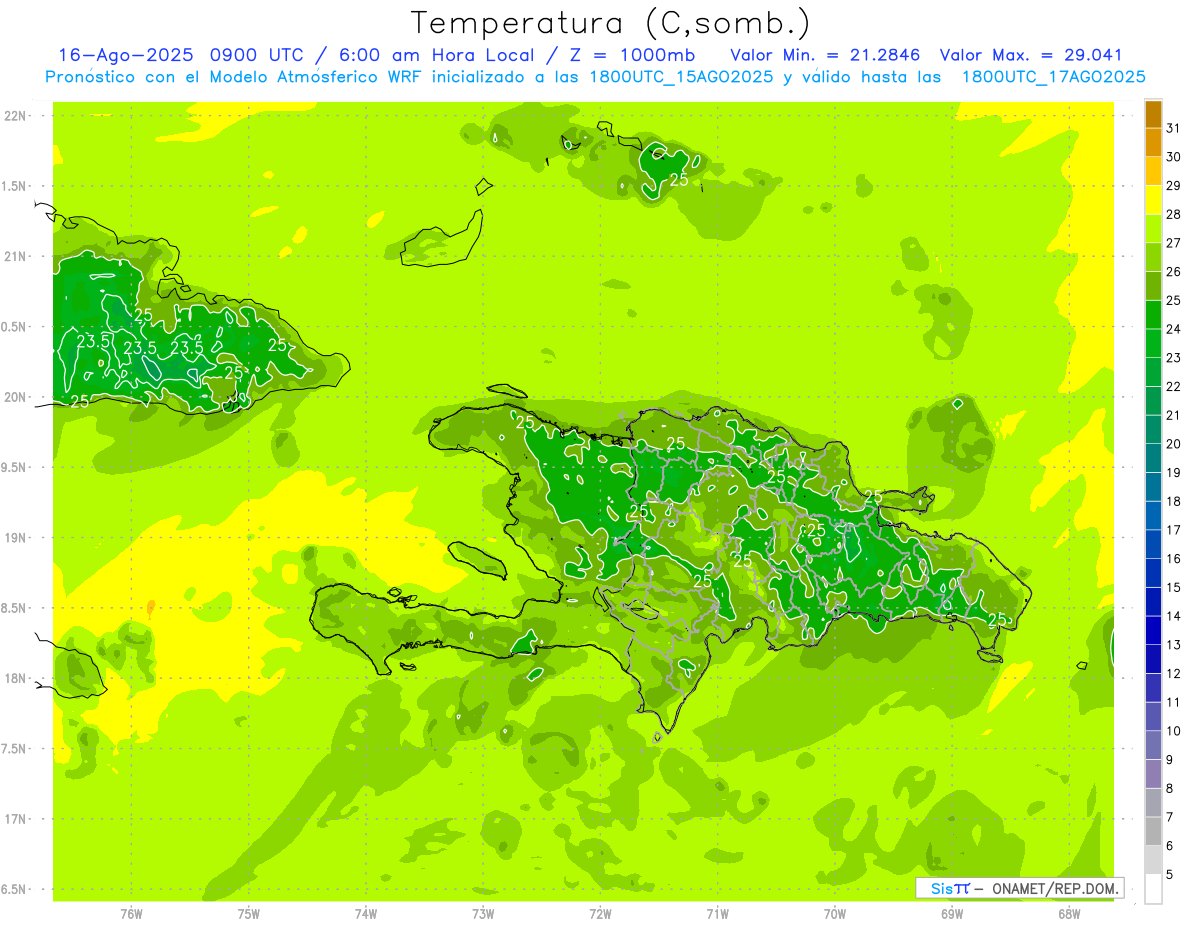The width and height of the screenshot is (1200, 927).
Task: Click the '20N' latitude axis label
Action: tap(15, 397)
